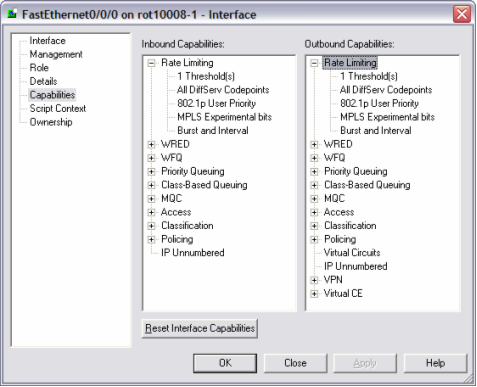Expand Outbound WFQ node
The image size is (477, 387).
[x=314, y=158]
